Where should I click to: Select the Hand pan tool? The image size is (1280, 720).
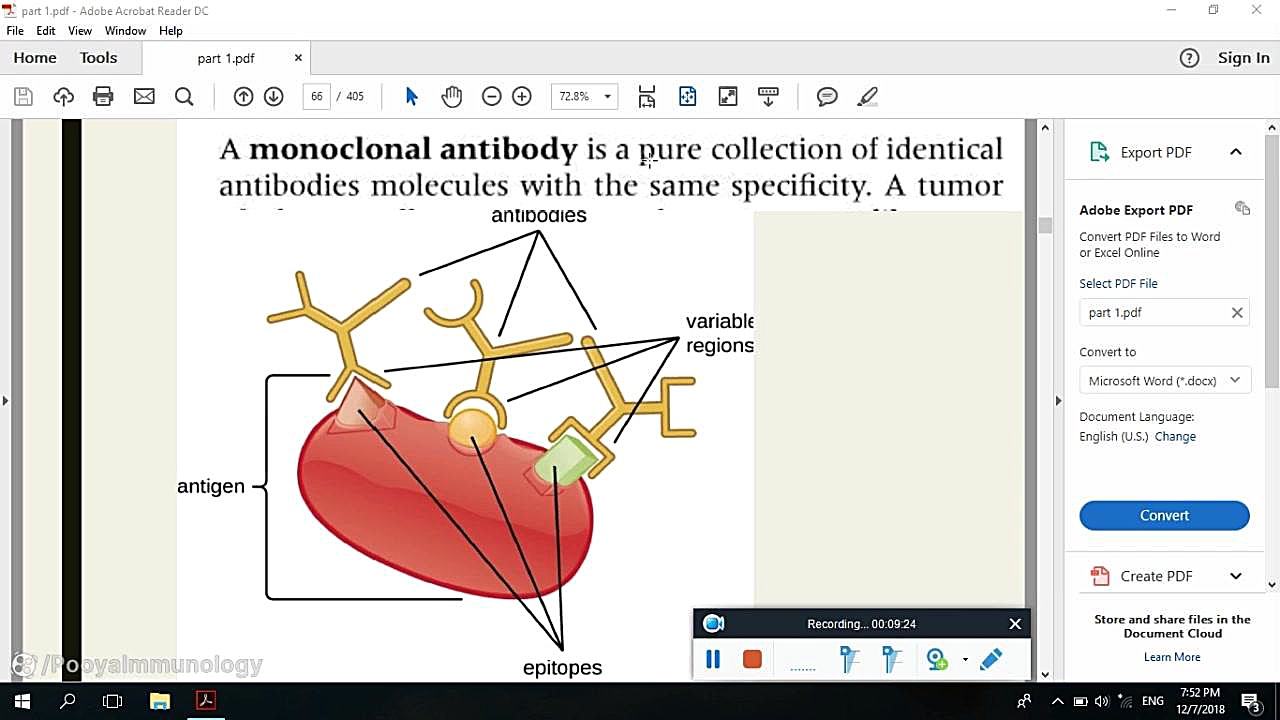pyautogui.click(x=452, y=96)
